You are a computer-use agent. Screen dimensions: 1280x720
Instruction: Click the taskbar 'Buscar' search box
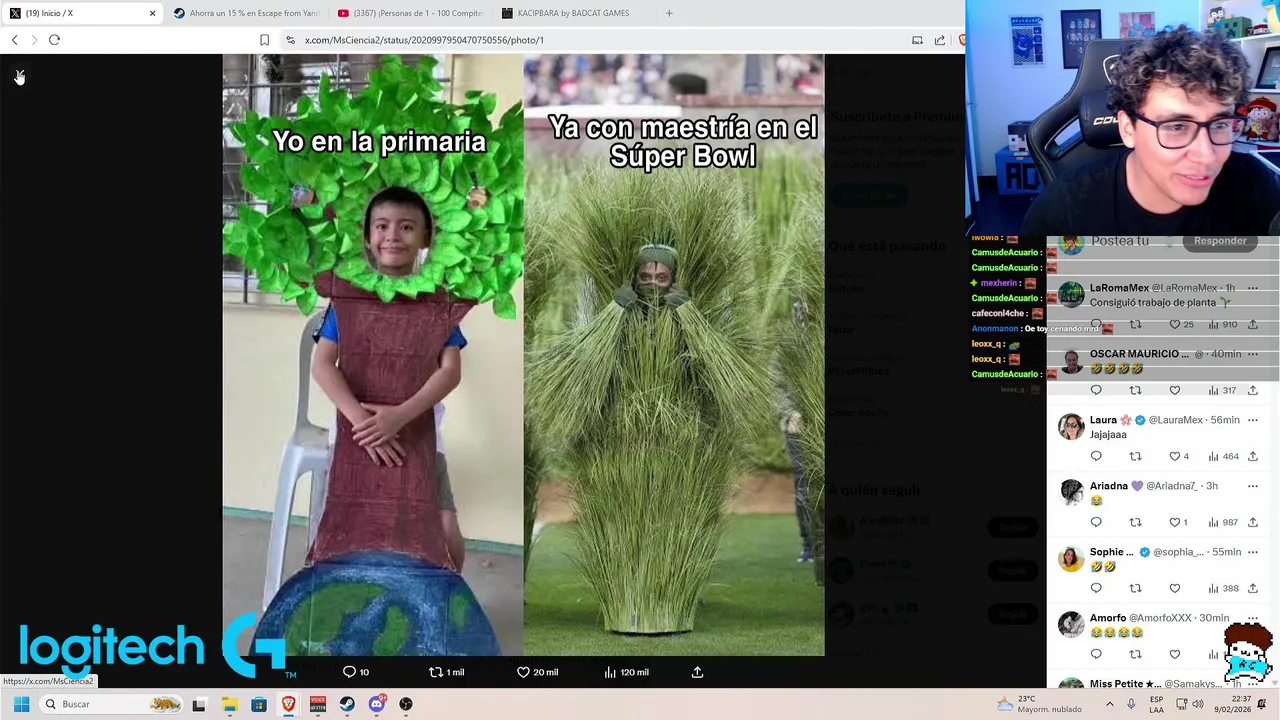click(113, 704)
